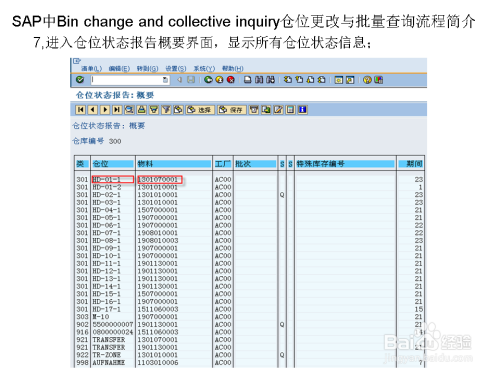Select material cell 1301070001 in HD-01-1 row
Screen dimensions: 500x375
160,179
